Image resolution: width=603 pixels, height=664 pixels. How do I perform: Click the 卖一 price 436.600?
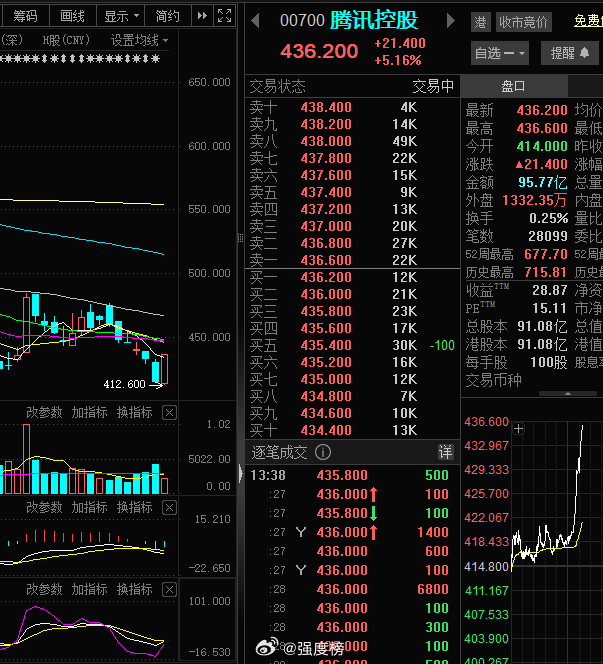coord(326,260)
